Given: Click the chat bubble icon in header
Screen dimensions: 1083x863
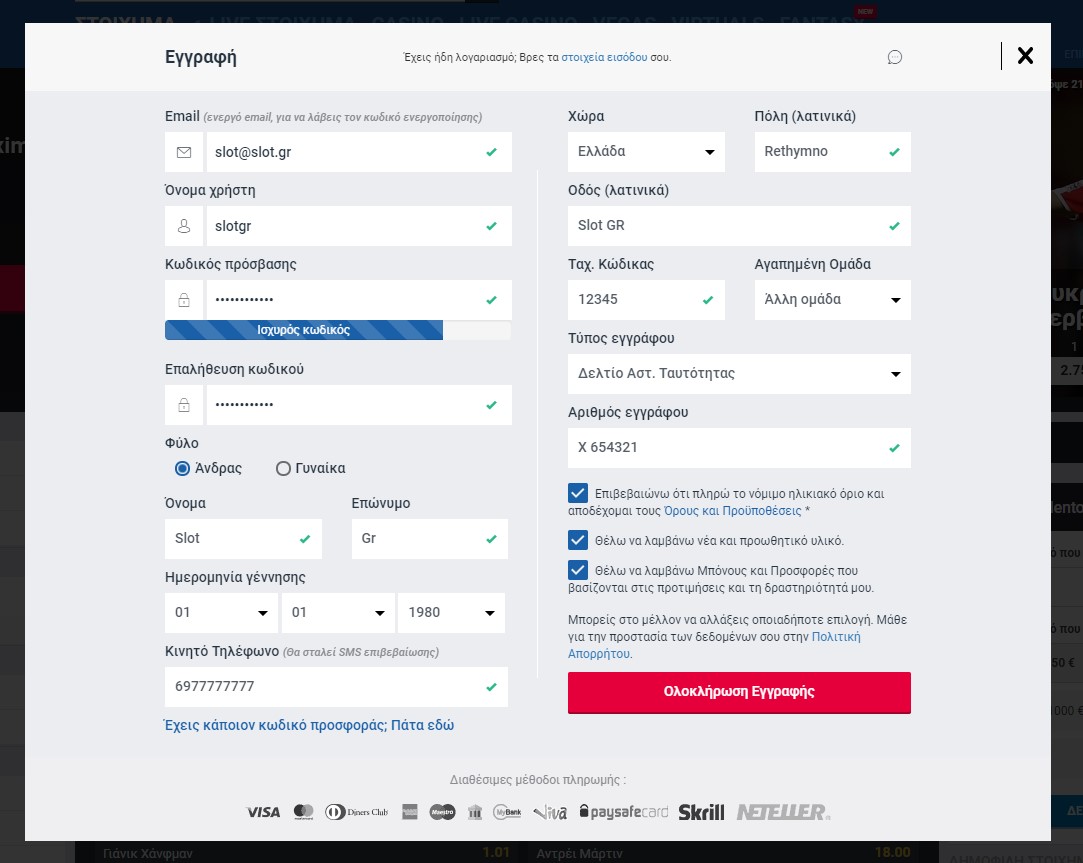Looking at the screenshot, I should pos(895,57).
